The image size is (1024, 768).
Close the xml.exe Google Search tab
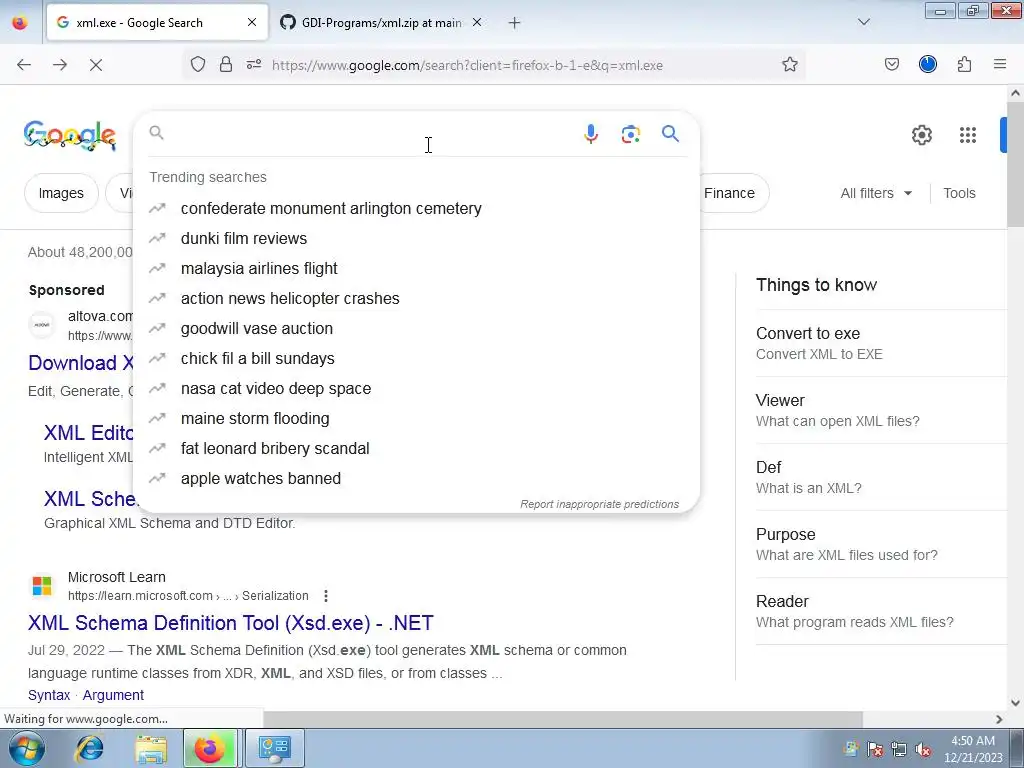click(252, 22)
